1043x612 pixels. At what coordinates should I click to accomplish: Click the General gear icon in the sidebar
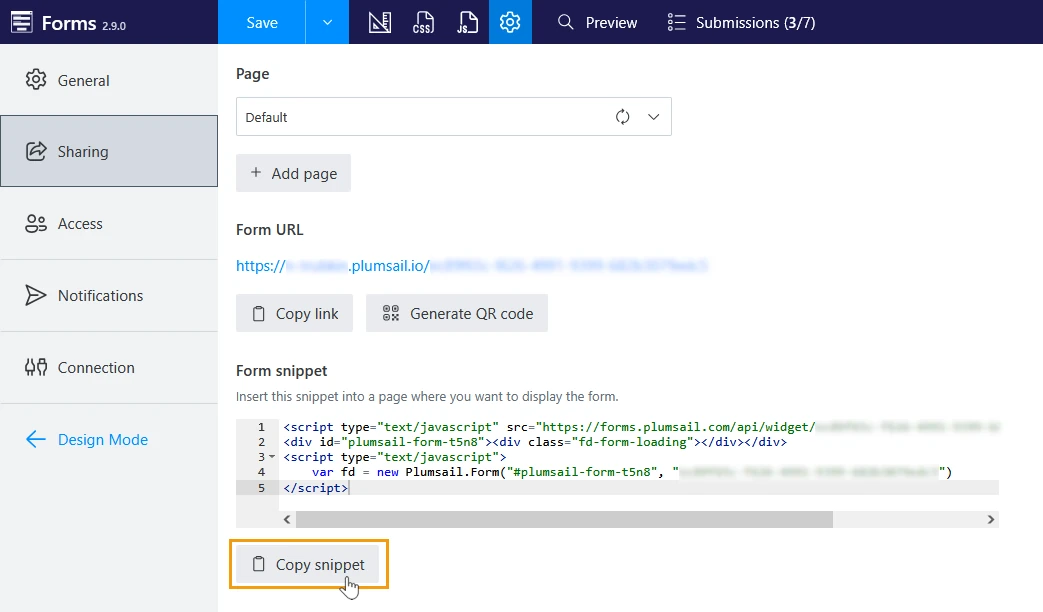click(x=36, y=80)
